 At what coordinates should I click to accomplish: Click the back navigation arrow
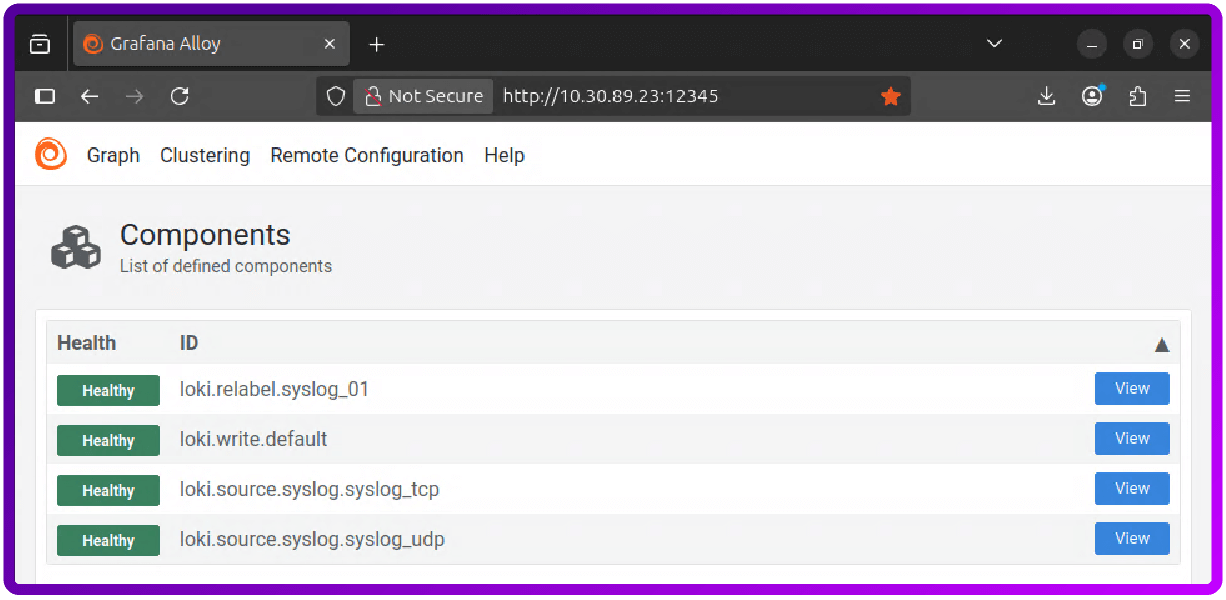click(89, 96)
